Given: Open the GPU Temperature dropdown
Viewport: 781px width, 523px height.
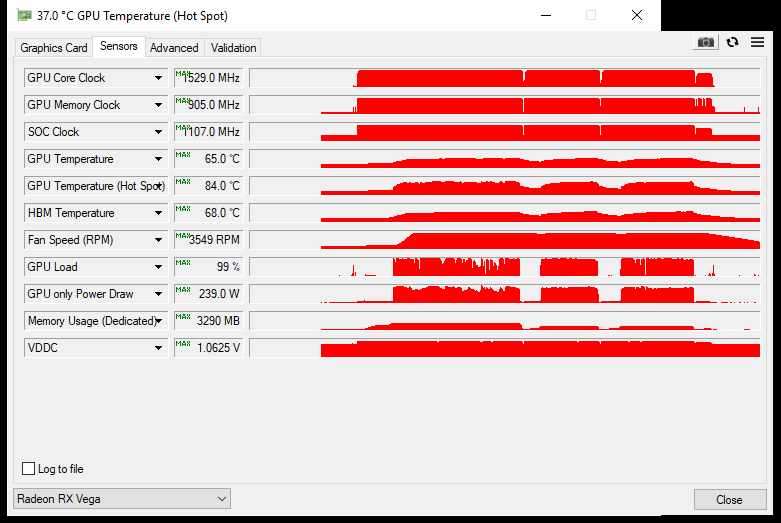Looking at the screenshot, I should [x=158, y=159].
